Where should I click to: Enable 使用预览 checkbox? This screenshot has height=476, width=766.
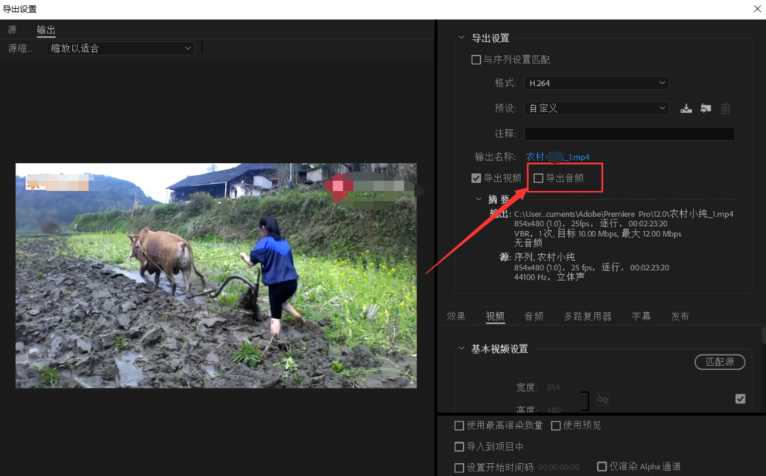555,426
